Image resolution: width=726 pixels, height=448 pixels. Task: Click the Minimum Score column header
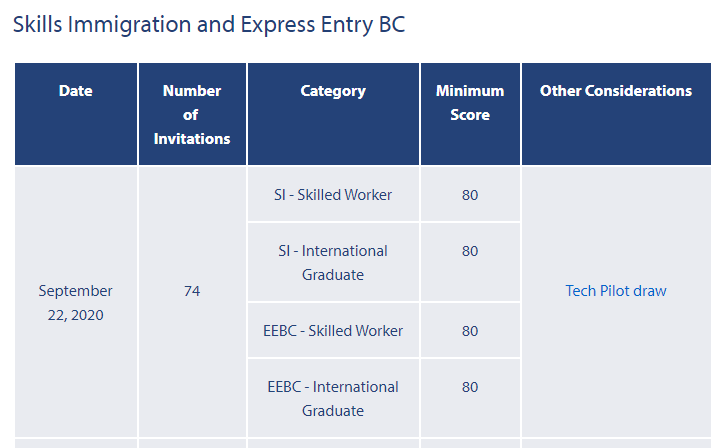point(470,103)
